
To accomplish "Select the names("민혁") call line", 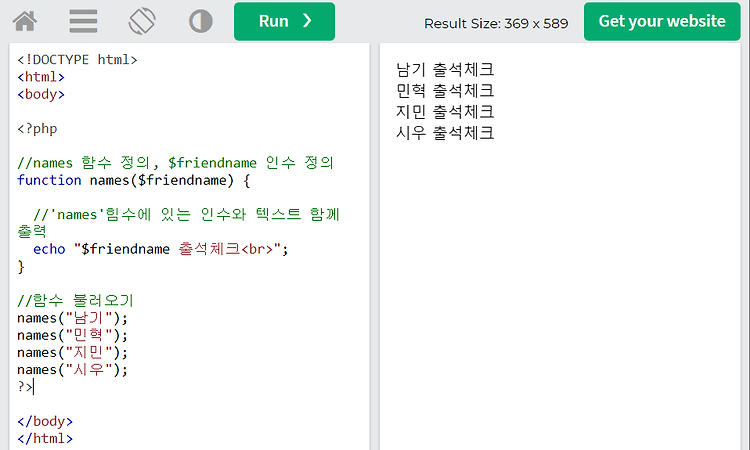I will 73,335.
